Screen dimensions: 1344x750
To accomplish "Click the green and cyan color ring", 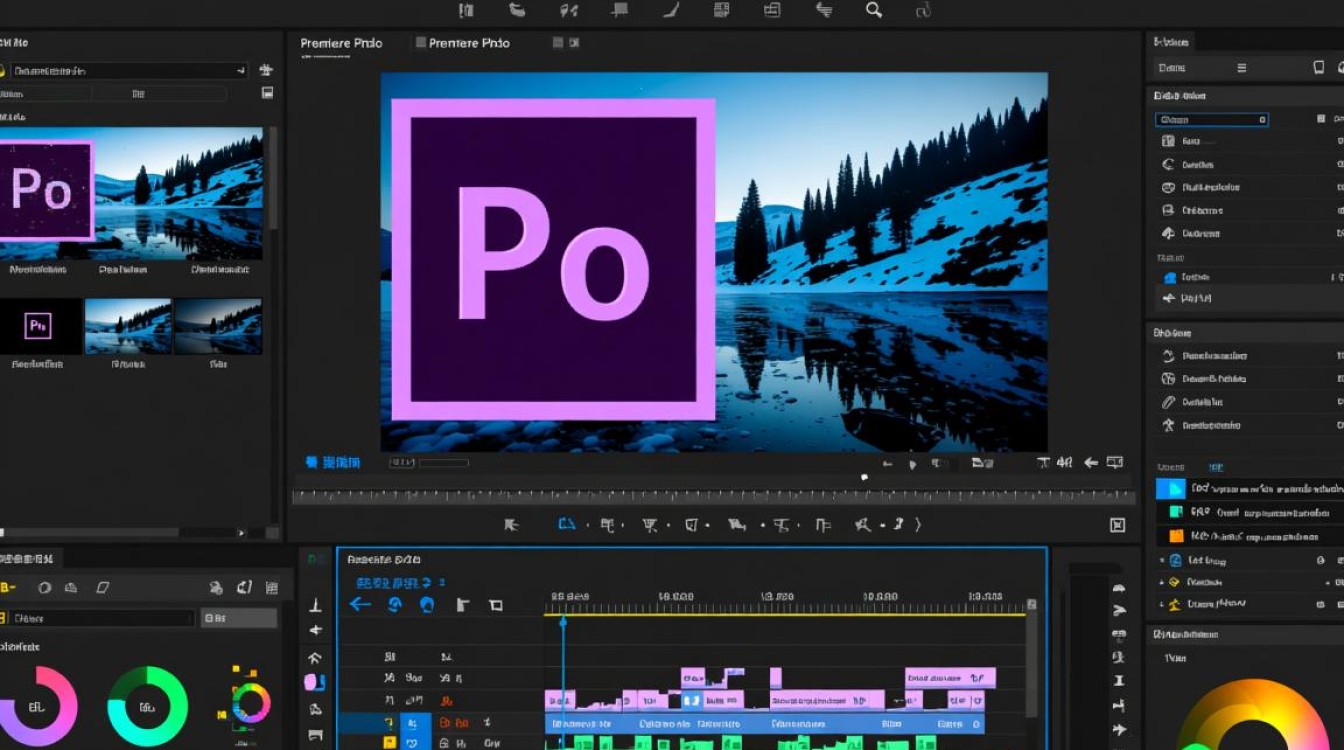I will [148, 707].
